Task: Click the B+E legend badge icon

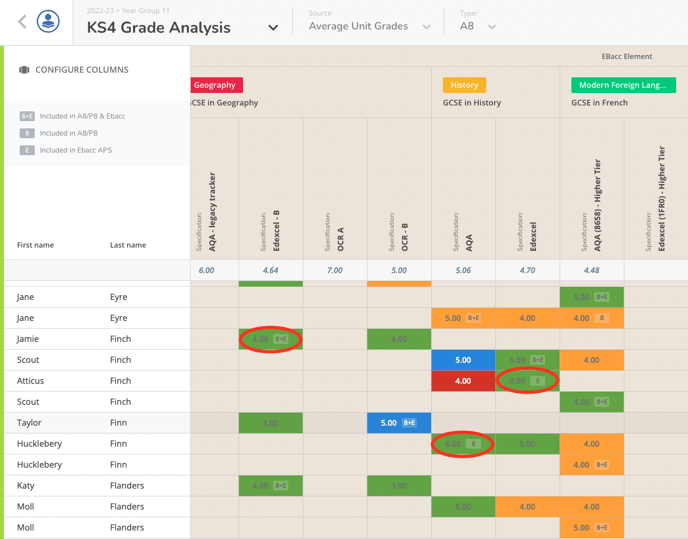Action: coord(27,116)
